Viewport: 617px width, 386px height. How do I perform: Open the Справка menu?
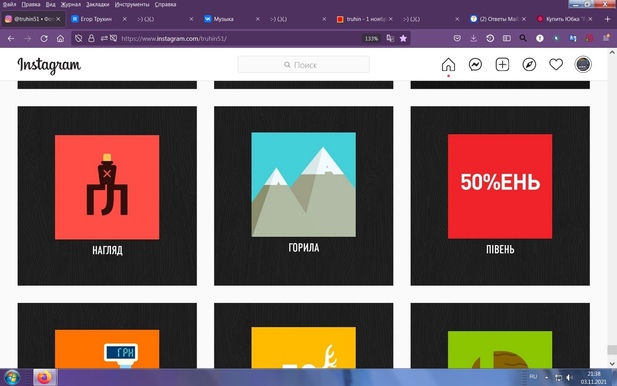click(x=165, y=4)
